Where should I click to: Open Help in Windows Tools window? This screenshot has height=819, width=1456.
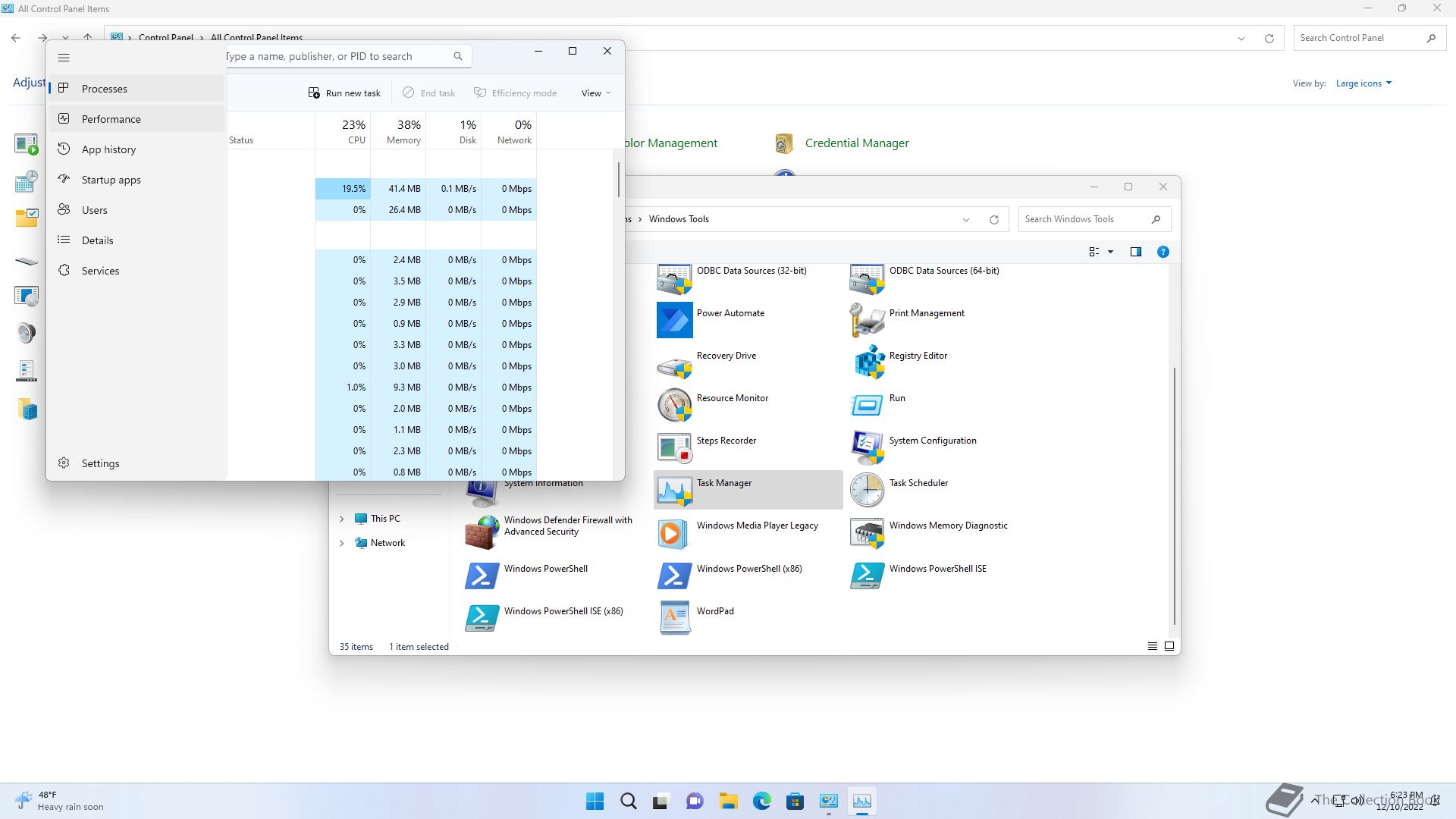tap(1163, 252)
